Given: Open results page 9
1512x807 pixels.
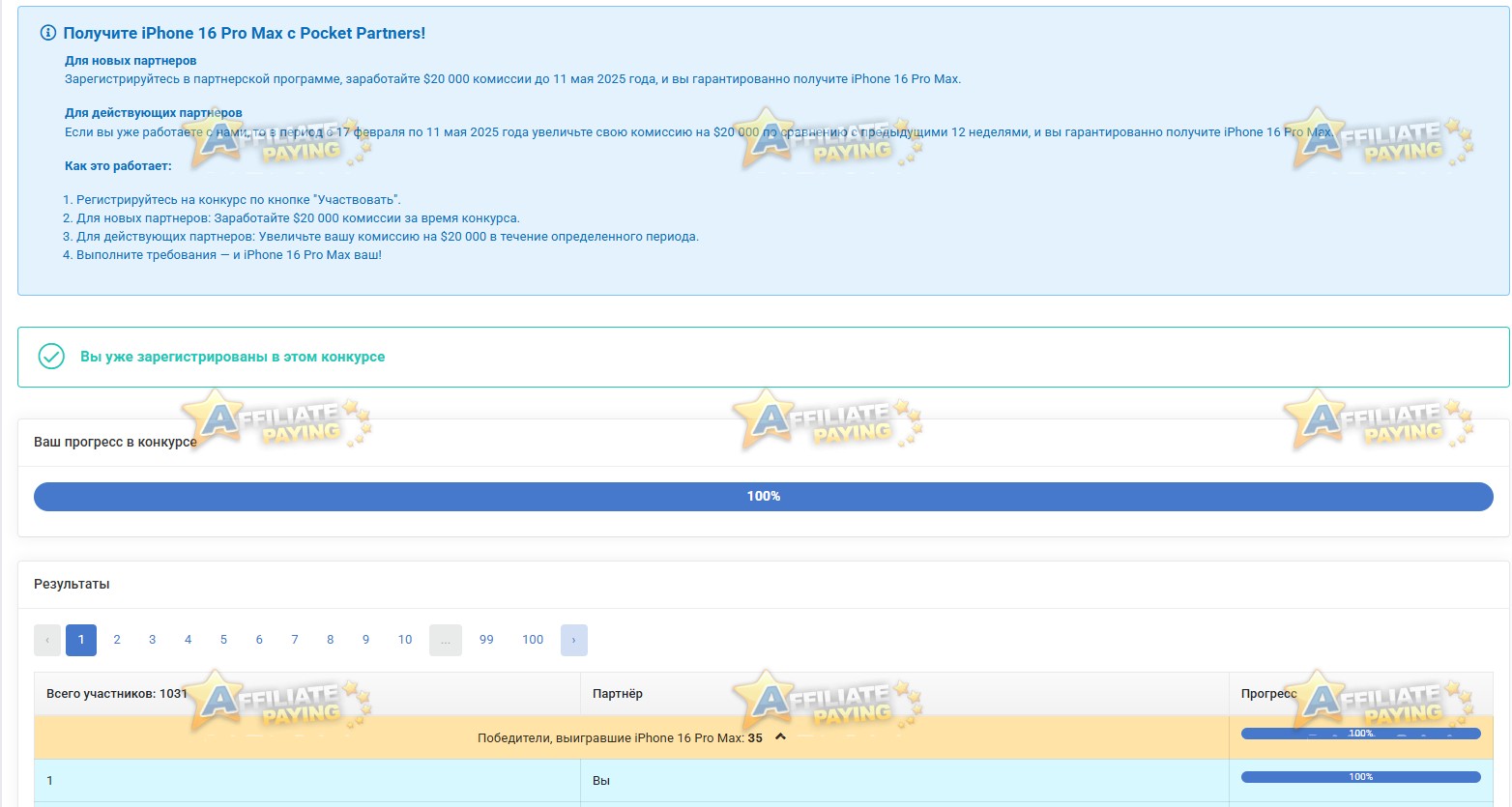Looking at the screenshot, I should [x=365, y=640].
